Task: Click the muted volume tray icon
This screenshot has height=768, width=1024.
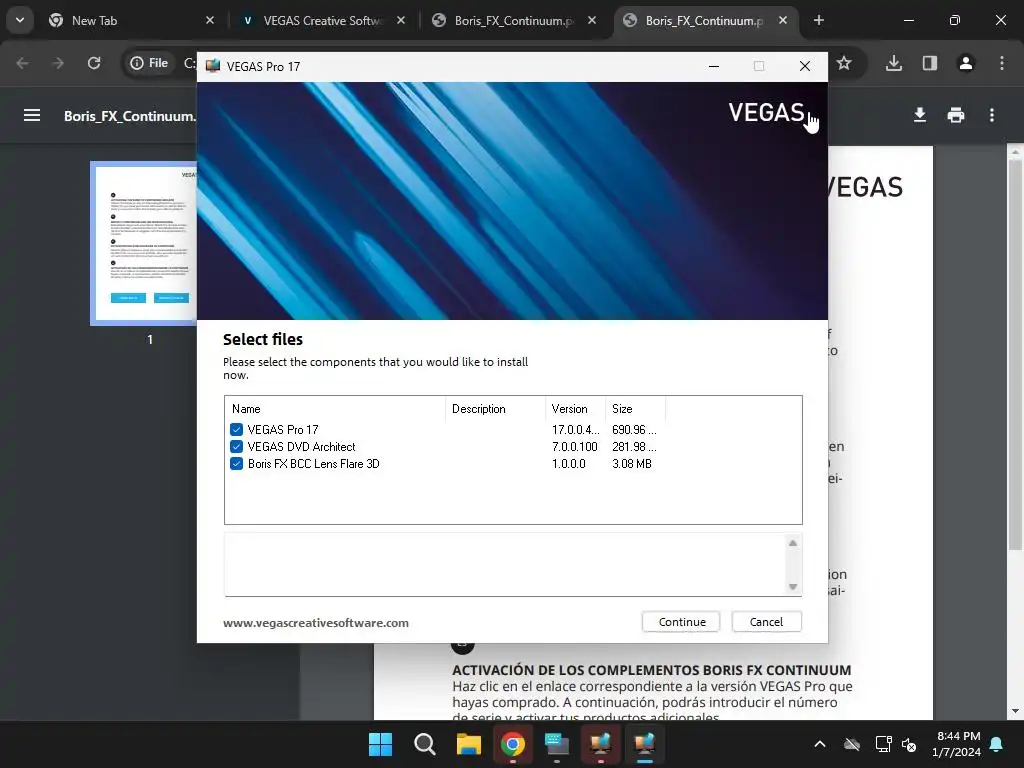Action: click(908, 744)
